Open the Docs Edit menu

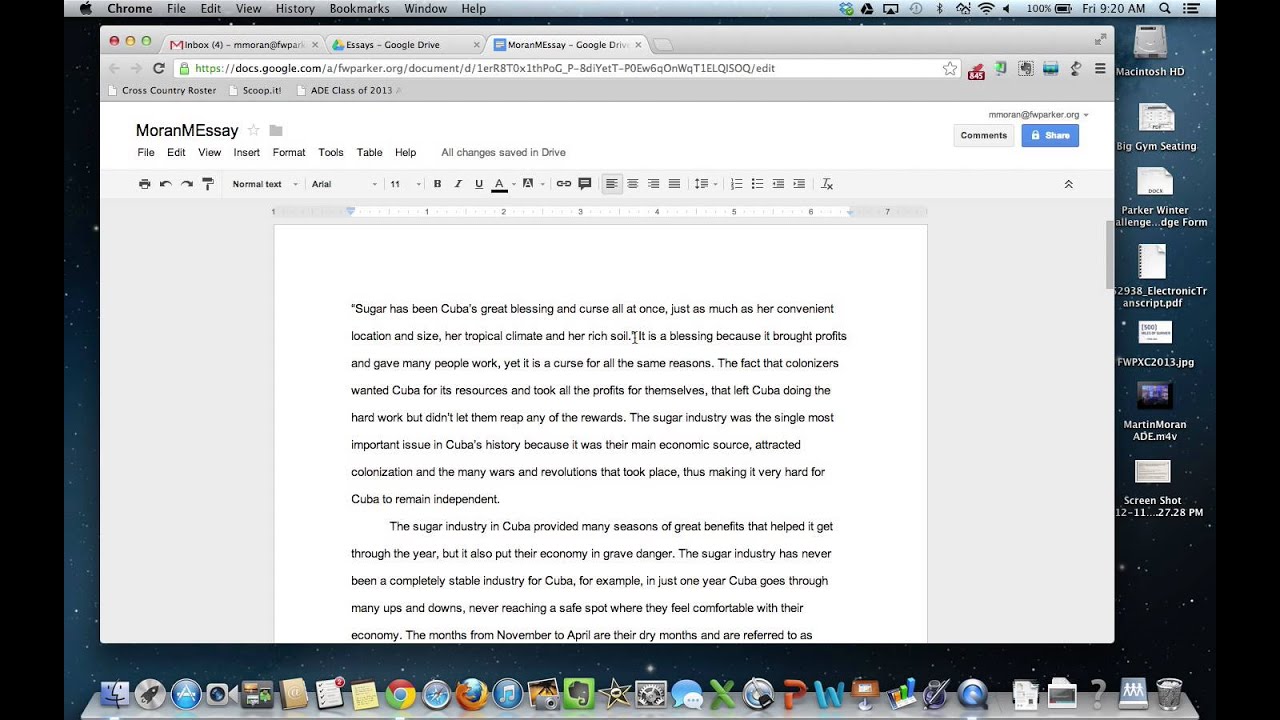(x=176, y=153)
